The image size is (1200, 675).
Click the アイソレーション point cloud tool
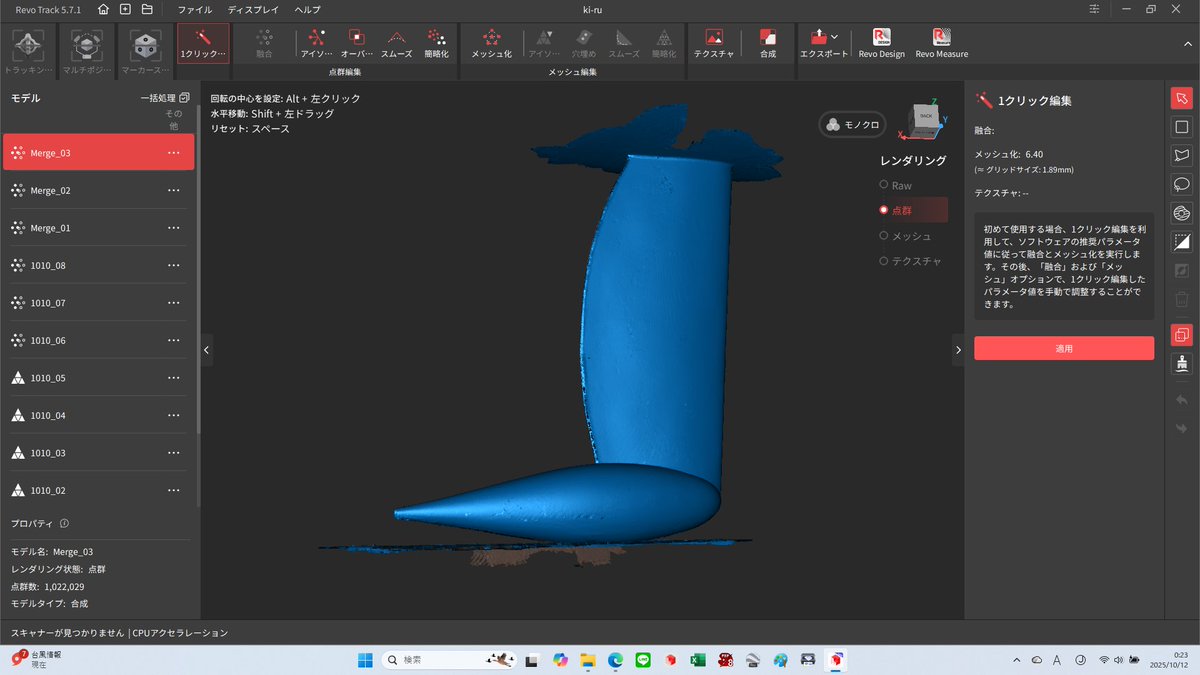(317, 44)
